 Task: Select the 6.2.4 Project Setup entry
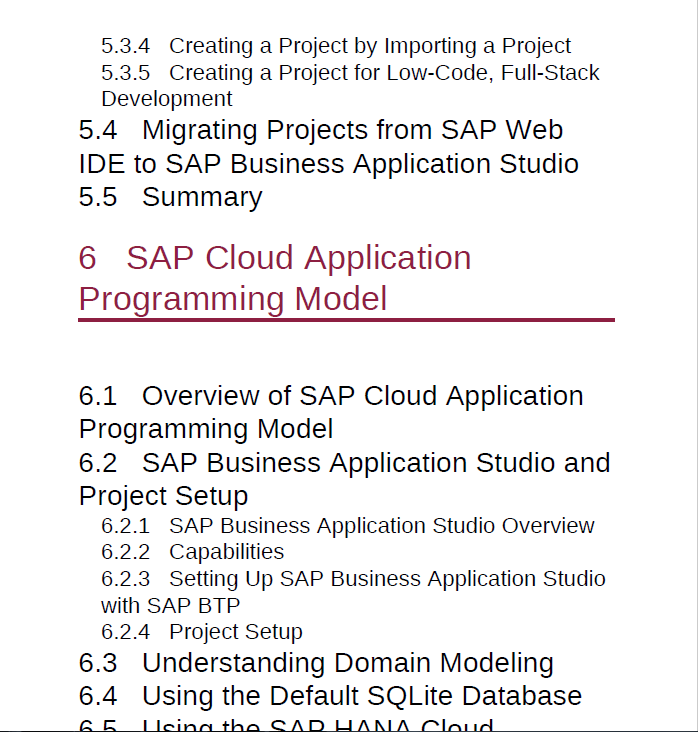click(x=202, y=632)
